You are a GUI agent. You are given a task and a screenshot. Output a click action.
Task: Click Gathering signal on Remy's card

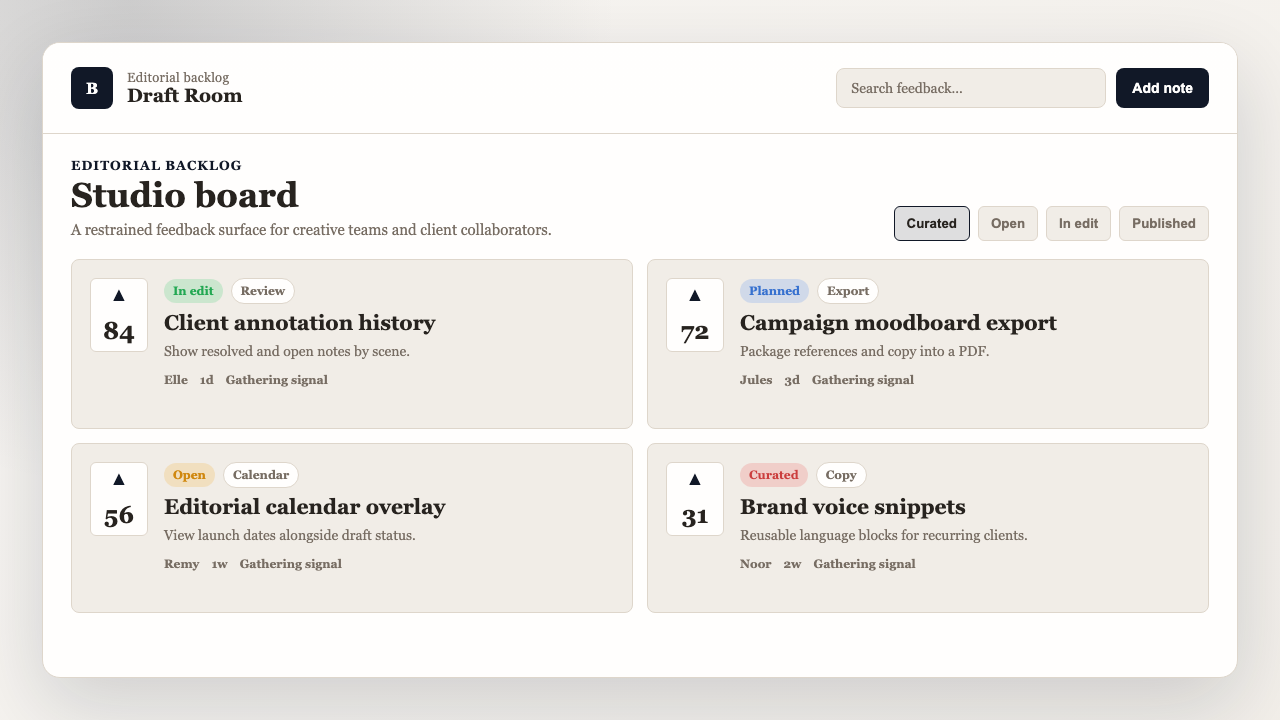tap(291, 564)
